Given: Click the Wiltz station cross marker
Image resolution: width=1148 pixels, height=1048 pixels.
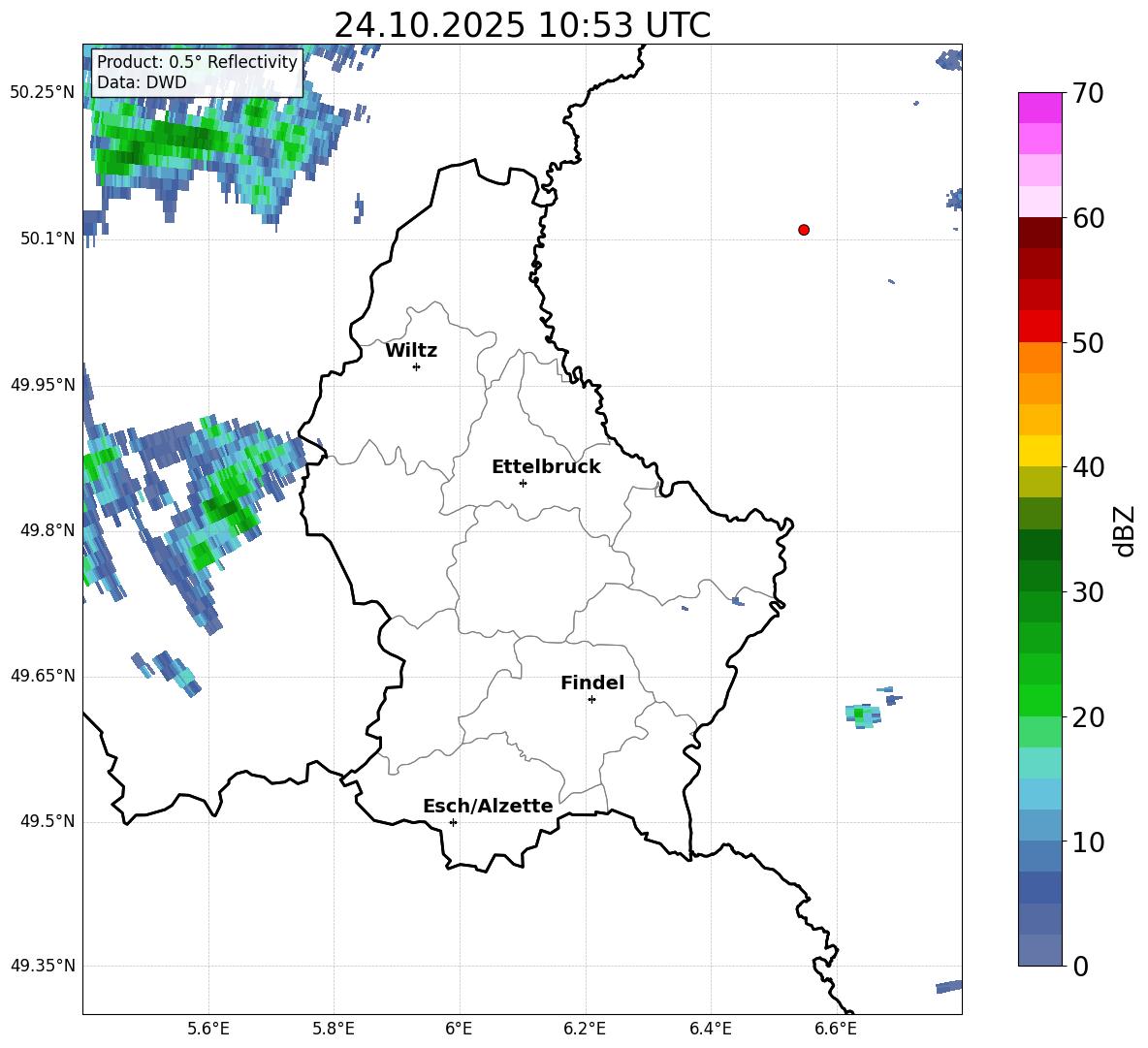Looking at the screenshot, I should pos(417,366).
